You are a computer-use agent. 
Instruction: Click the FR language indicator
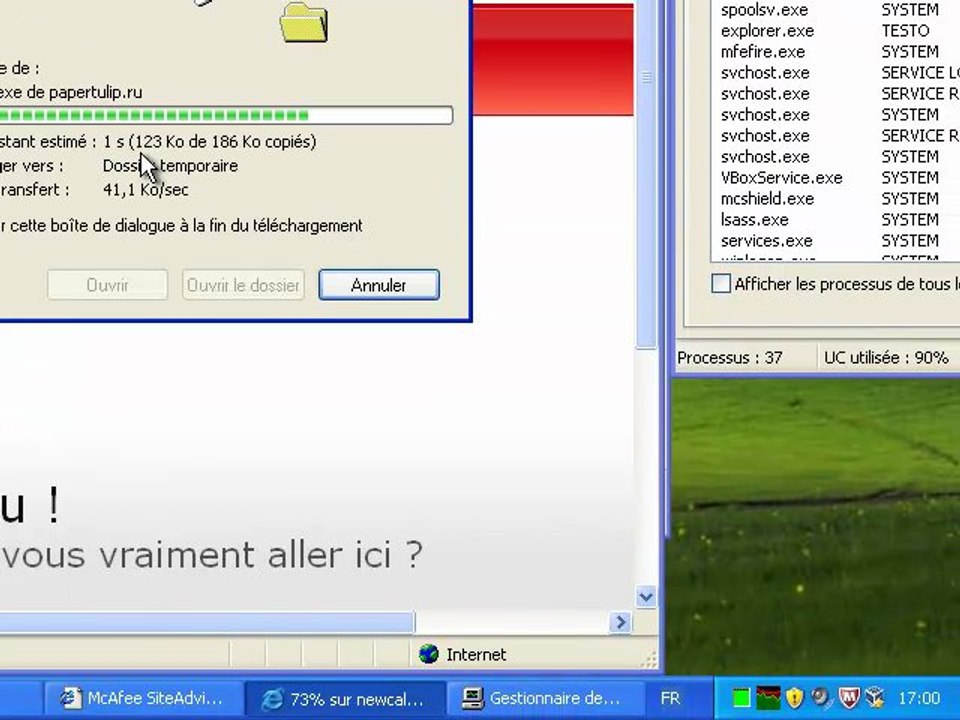click(670, 699)
